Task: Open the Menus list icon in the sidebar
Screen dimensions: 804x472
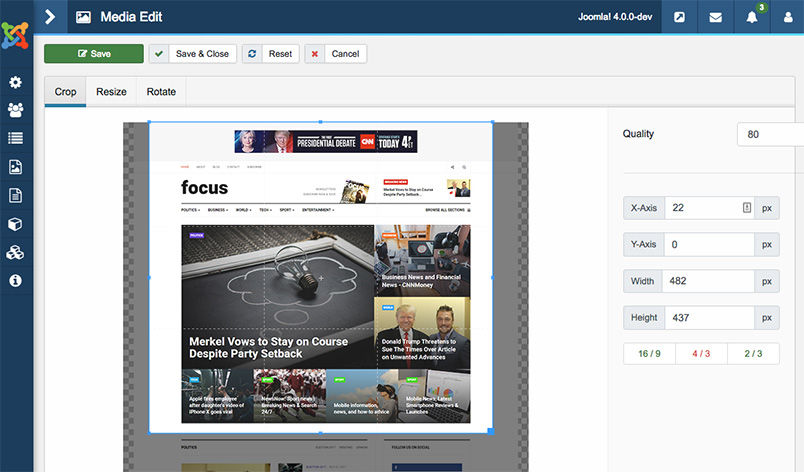Action: 16,138
